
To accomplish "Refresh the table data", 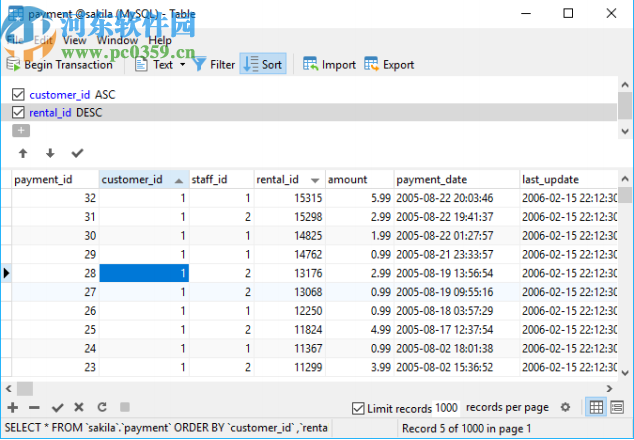I will tap(102, 408).
